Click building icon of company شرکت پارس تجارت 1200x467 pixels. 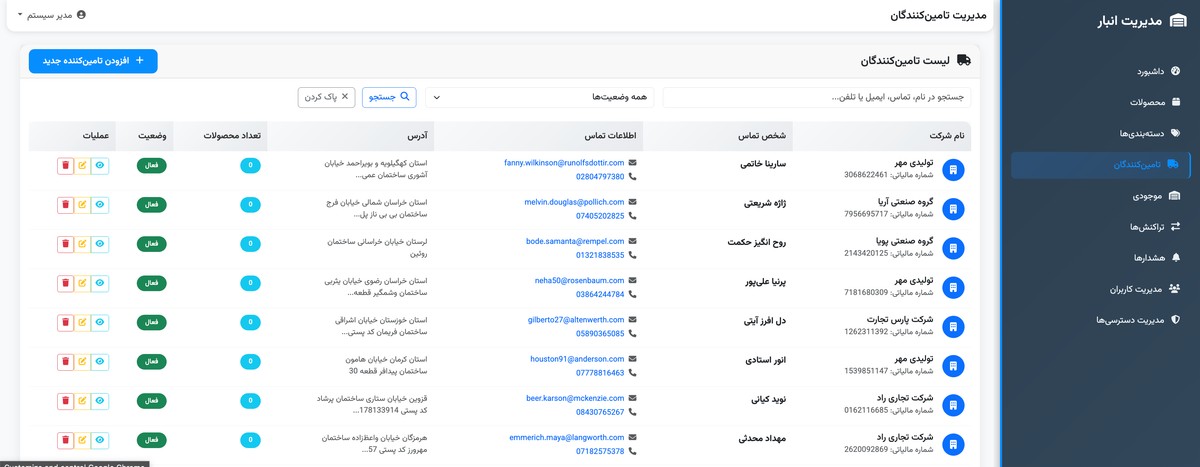(954, 325)
